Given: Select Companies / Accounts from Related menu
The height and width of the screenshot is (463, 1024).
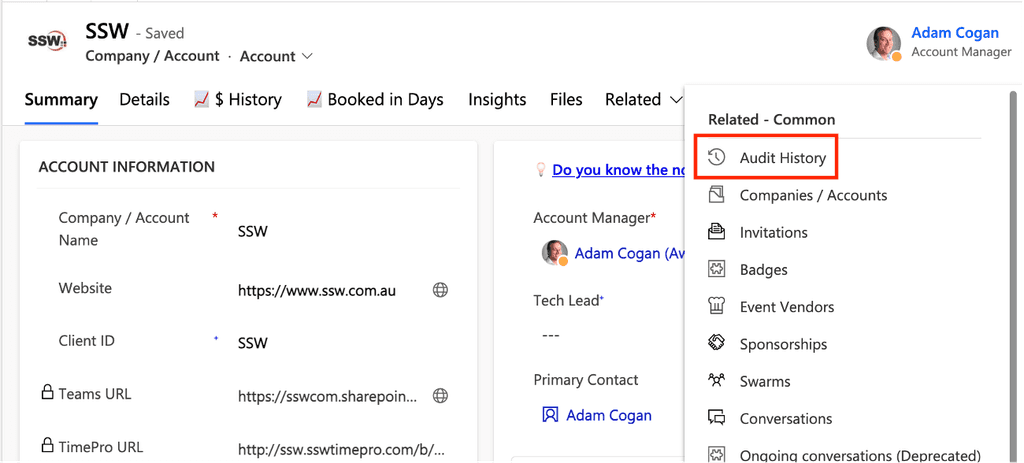Looking at the screenshot, I should click(x=813, y=195).
